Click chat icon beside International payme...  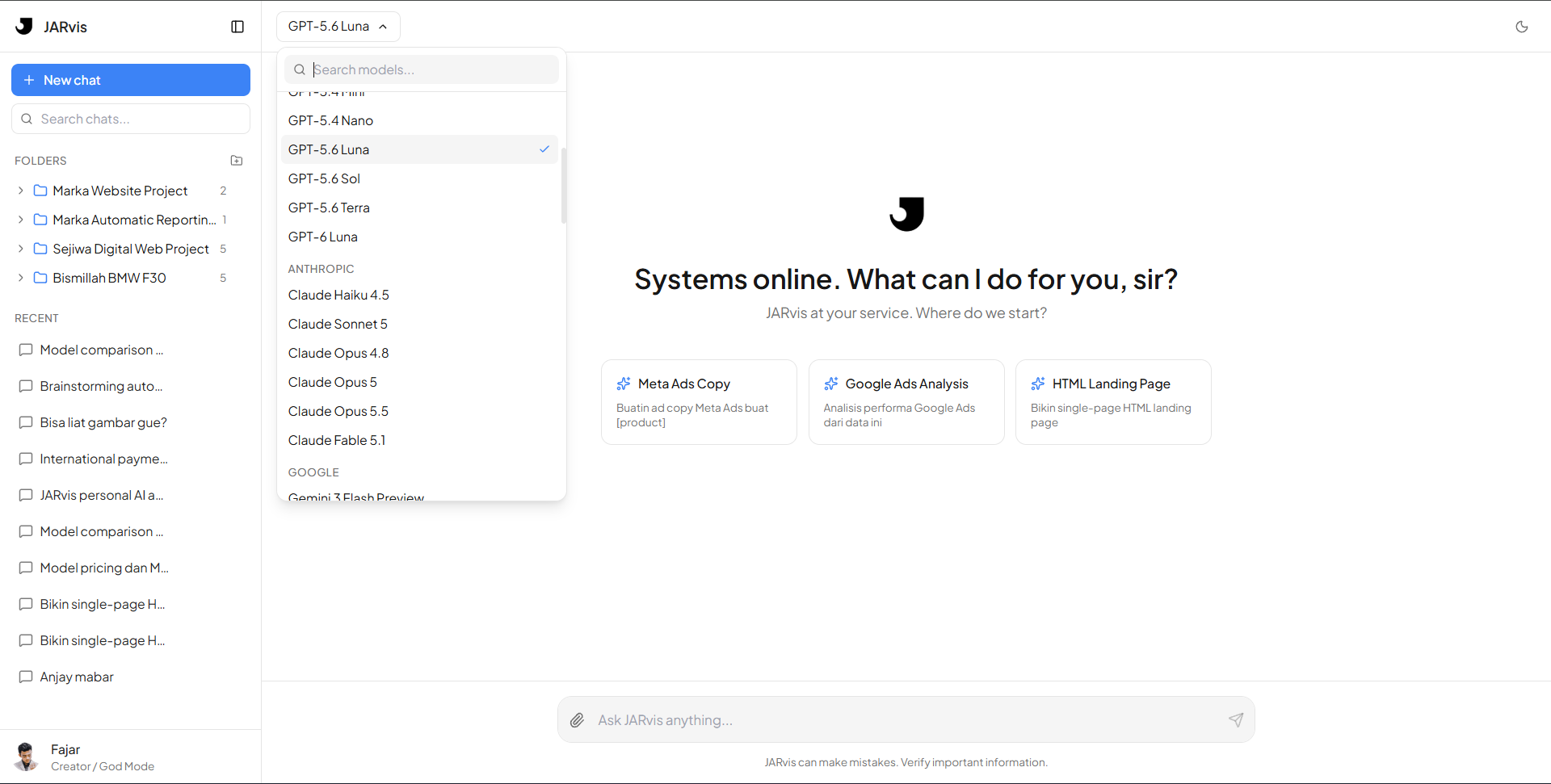(x=26, y=459)
